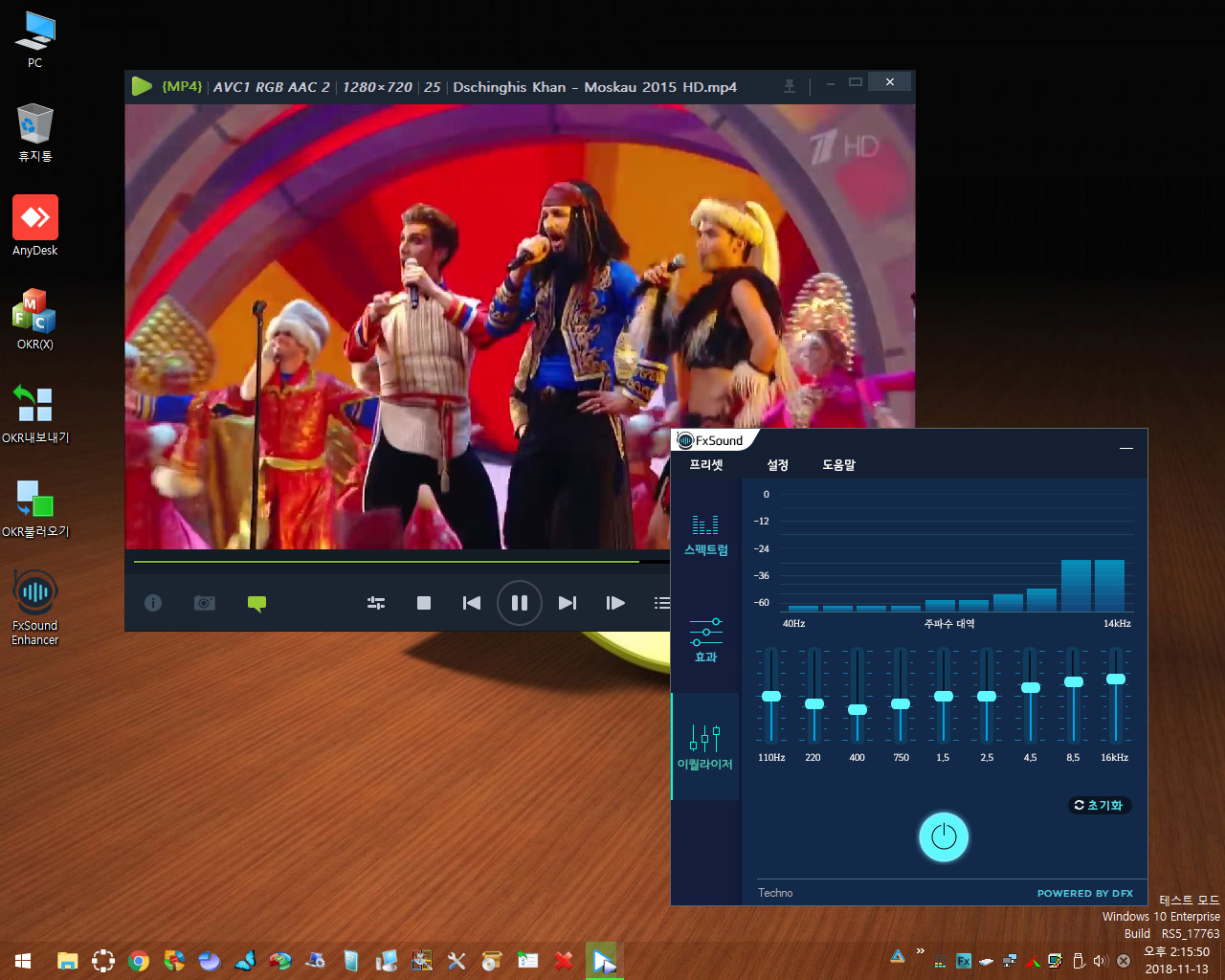Click the safely remove USB tray icon
The image size is (1225, 980).
point(1079,961)
